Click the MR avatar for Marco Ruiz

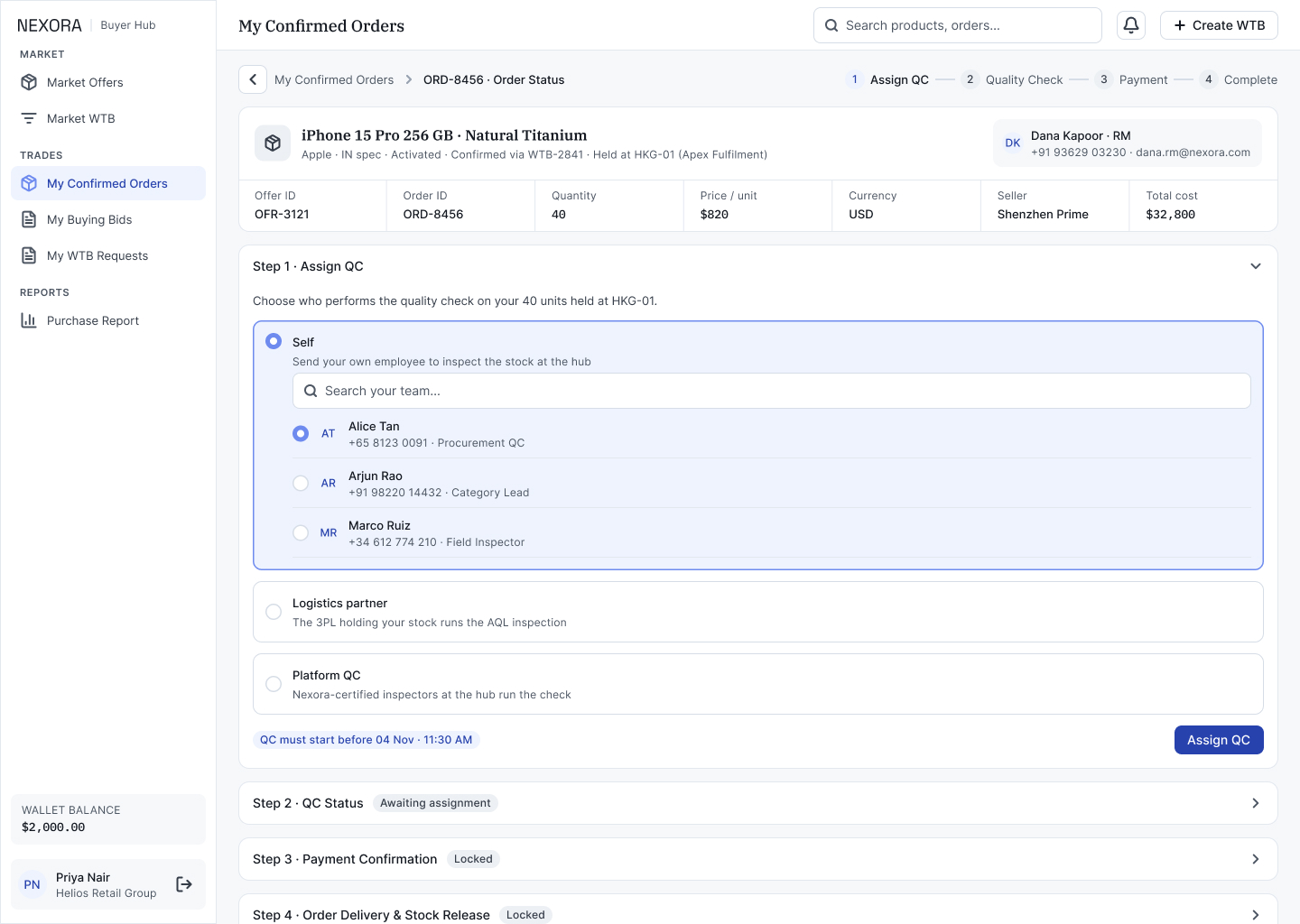coord(329,533)
